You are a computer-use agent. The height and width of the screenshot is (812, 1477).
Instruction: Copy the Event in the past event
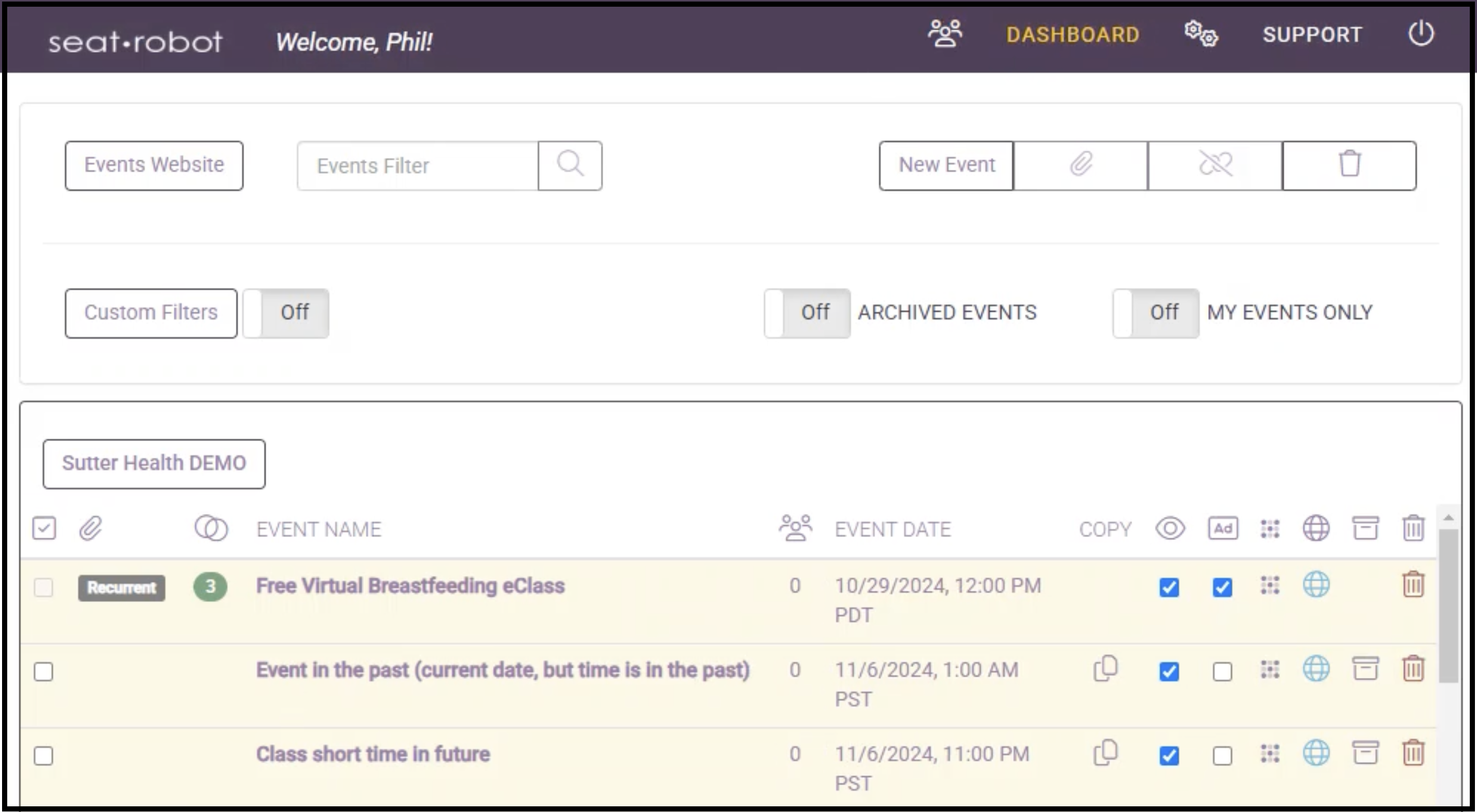pyautogui.click(x=1105, y=669)
